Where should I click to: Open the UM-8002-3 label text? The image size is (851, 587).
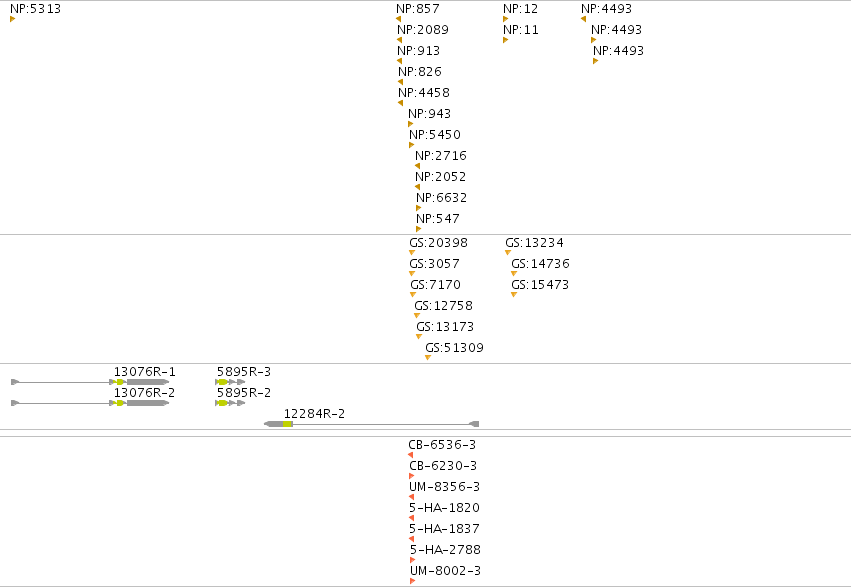pyautogui.click(x=446, y=571)
